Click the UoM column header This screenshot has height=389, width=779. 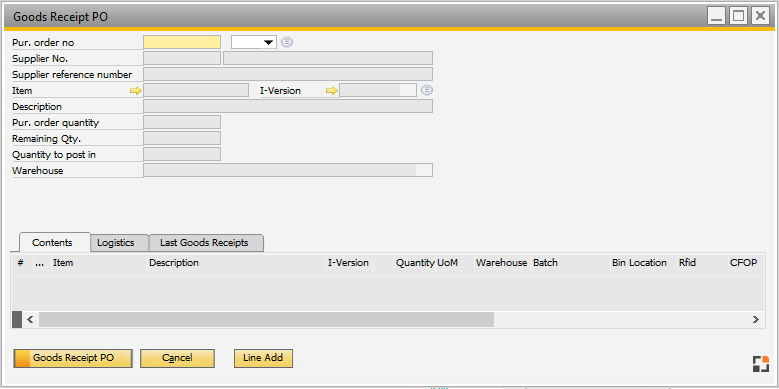(455, 263)
